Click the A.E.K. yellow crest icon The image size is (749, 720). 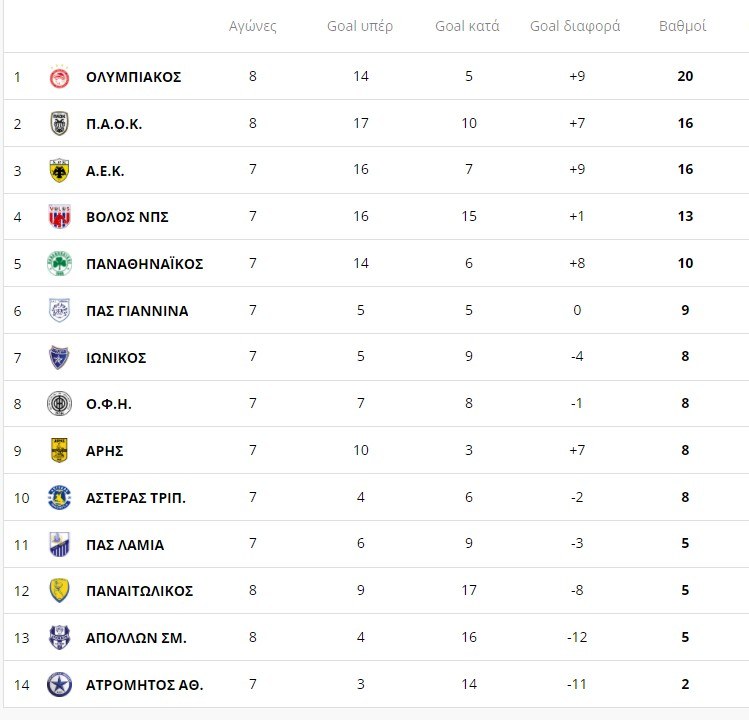point(60,171)
